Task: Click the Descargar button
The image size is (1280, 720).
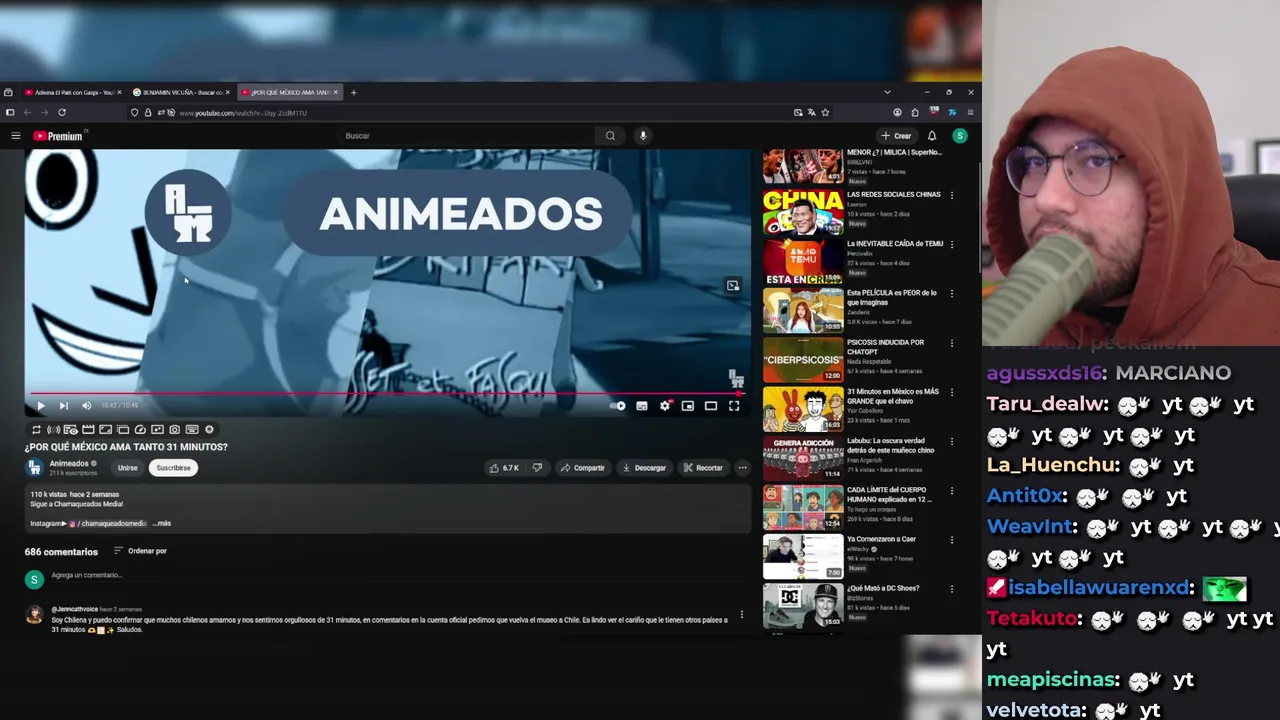Action: coord(644,468)
